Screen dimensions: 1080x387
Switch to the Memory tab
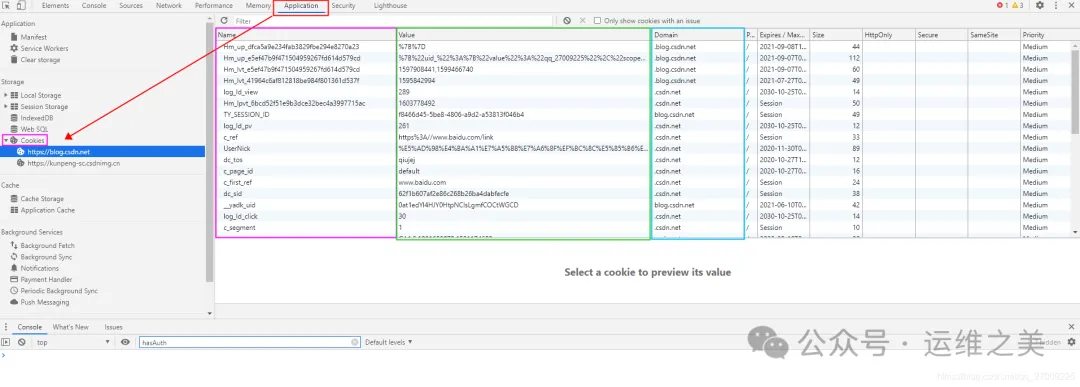pos(258,6)
